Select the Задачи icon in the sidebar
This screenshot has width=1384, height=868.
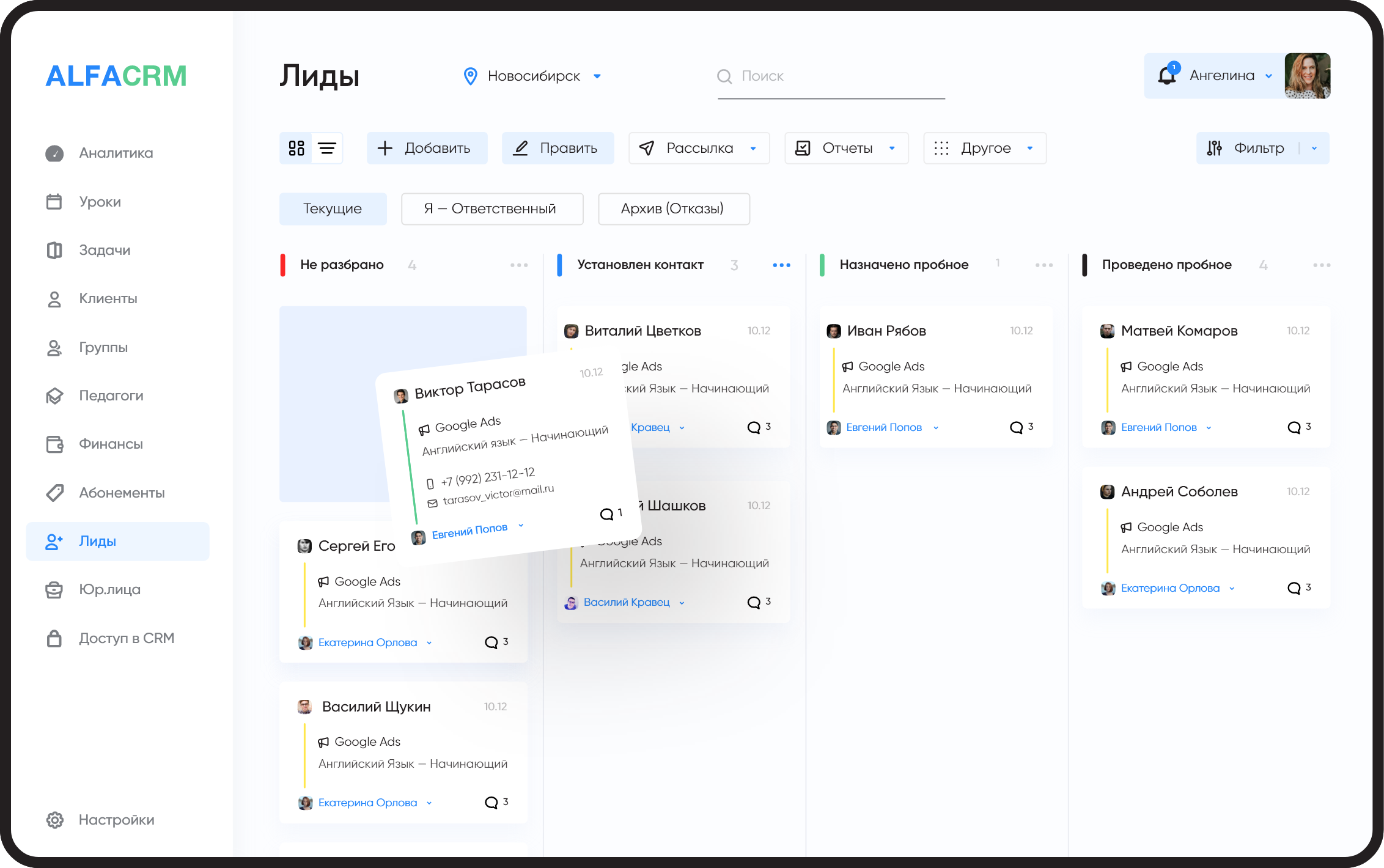click(x=54, y=250)
